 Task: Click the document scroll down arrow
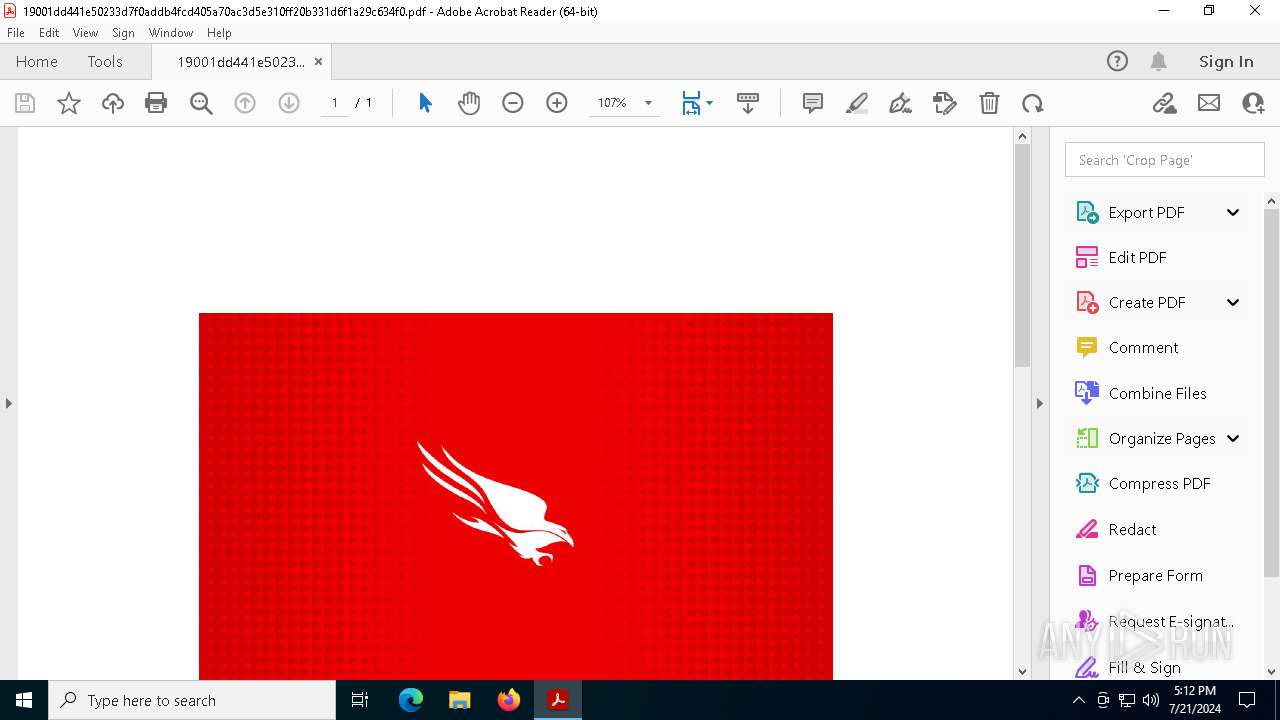1022,672
